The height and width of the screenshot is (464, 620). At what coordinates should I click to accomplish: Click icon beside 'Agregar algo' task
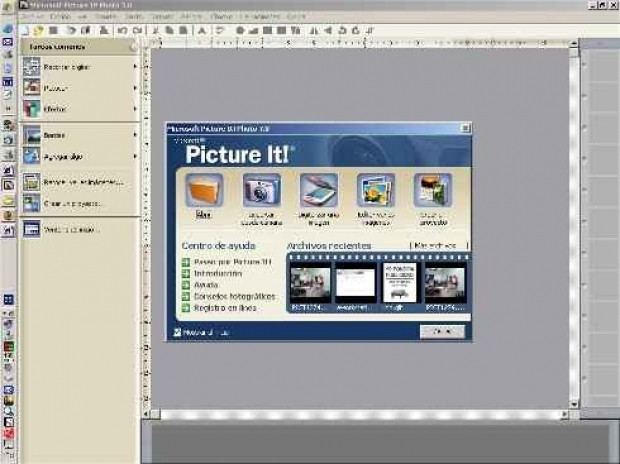pyautogui.click(x=32, y=156)
